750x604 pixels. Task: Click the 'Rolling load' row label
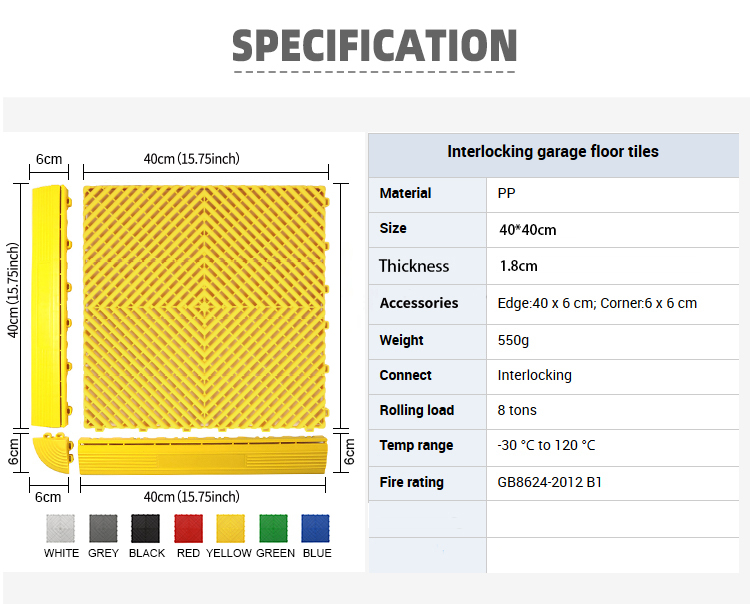417,410
